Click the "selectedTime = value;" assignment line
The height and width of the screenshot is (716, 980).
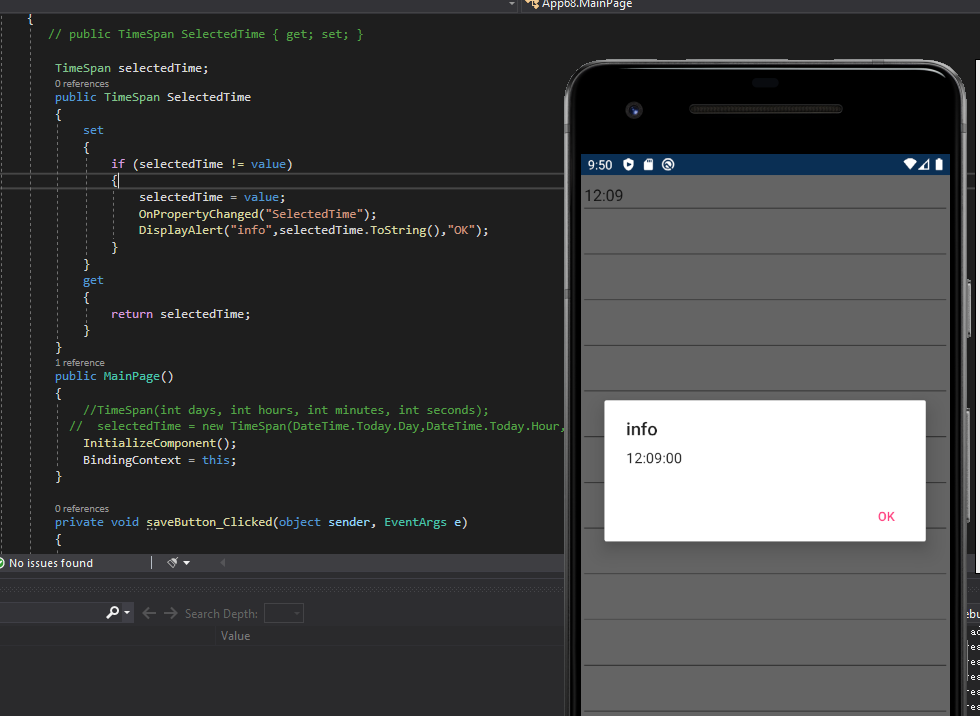click(x=212, y=197)
